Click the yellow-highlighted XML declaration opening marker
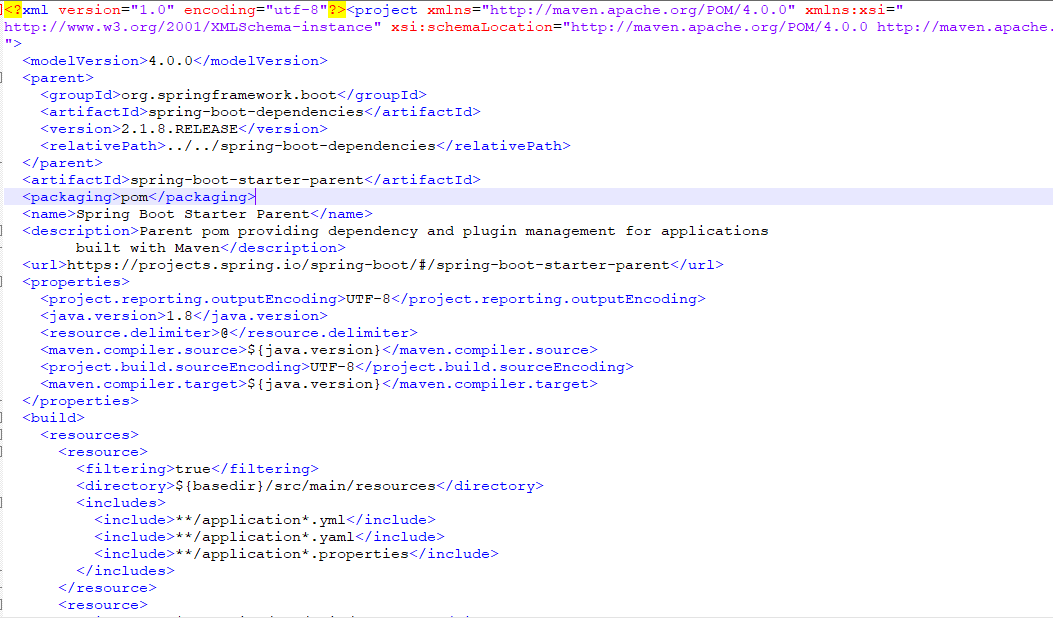The image size is (1053, 618). [13, 10]
